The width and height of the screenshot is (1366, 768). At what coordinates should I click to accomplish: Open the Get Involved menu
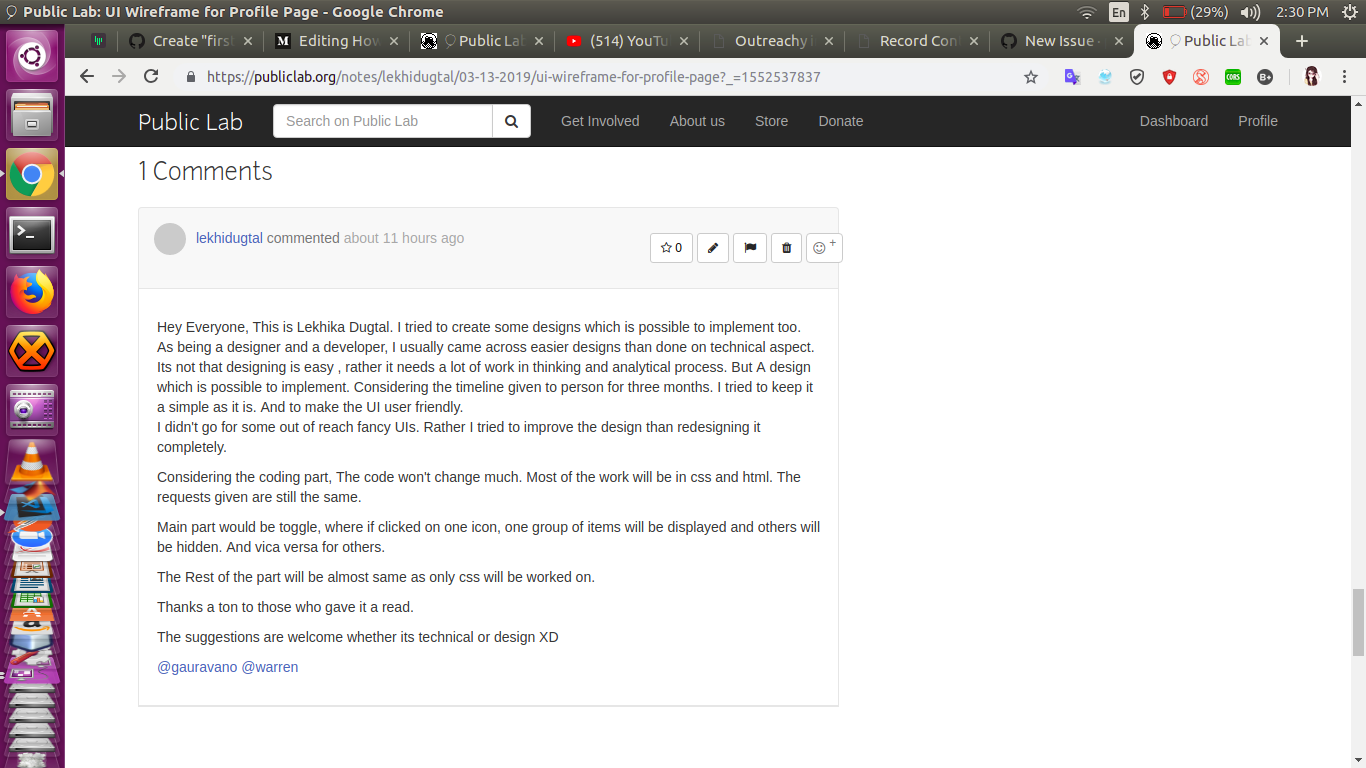click(x=600, y=121)
